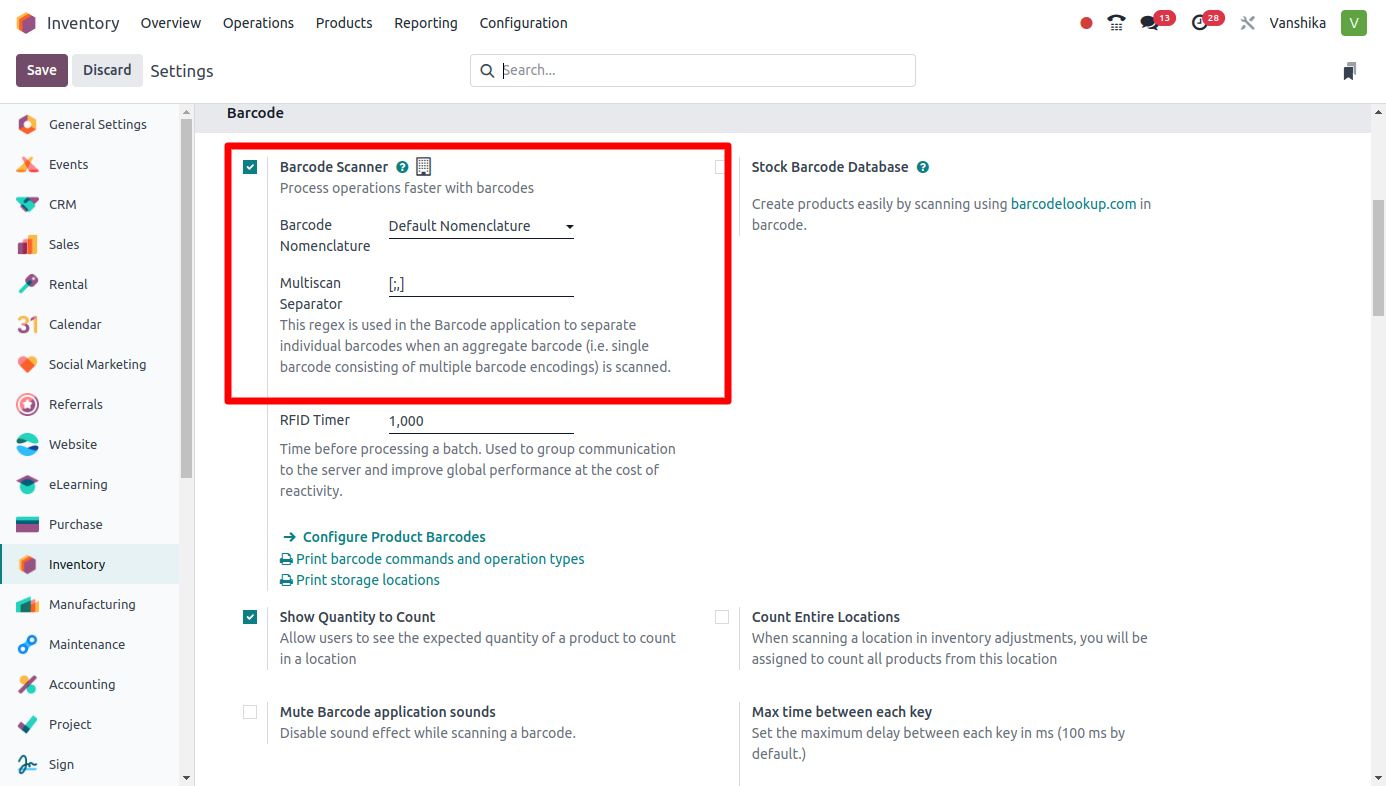
Task: Open the Configuration menu
Action: point(523,22)
